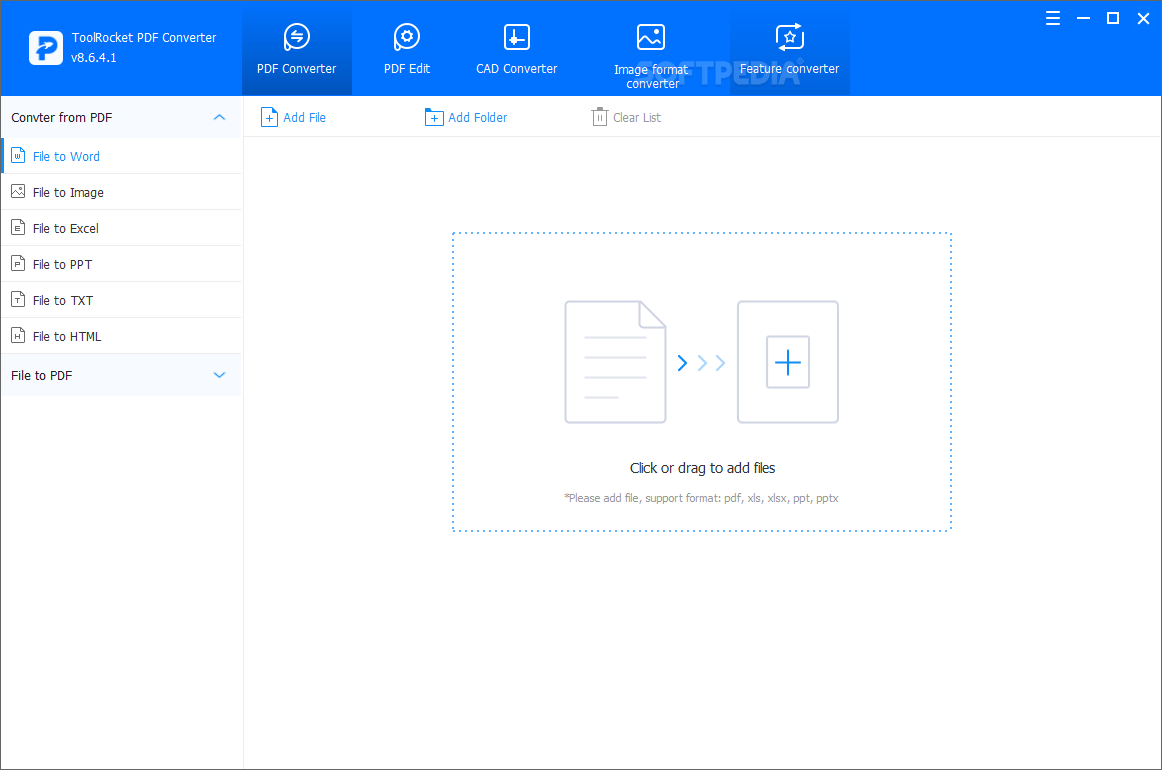1162x770 pixels.
Task: Click the triple arrow conversion icon
Action: pyautogui.click(x=701, y=363)
